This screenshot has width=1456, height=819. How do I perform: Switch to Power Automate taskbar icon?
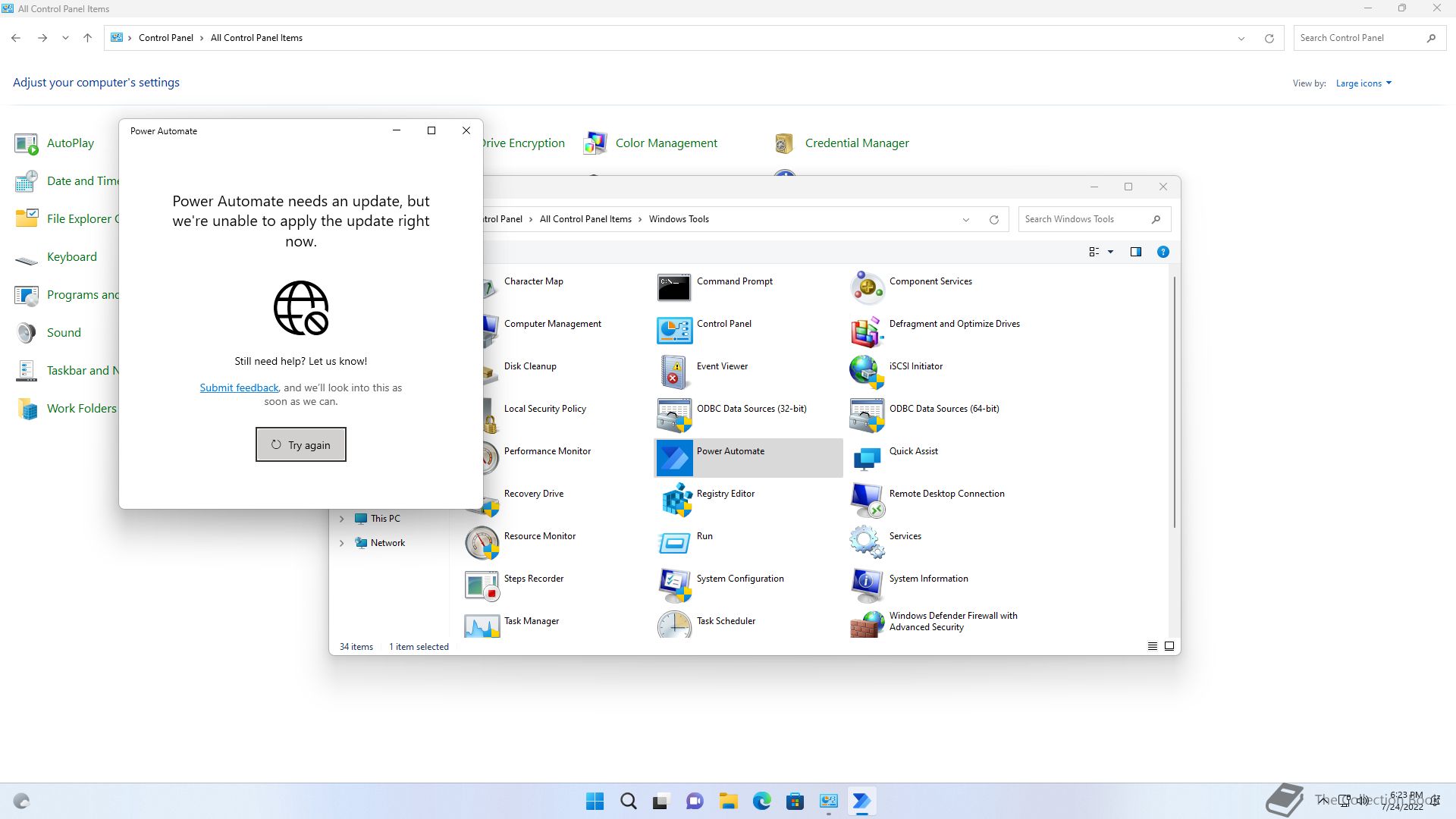tap(862, 801)
